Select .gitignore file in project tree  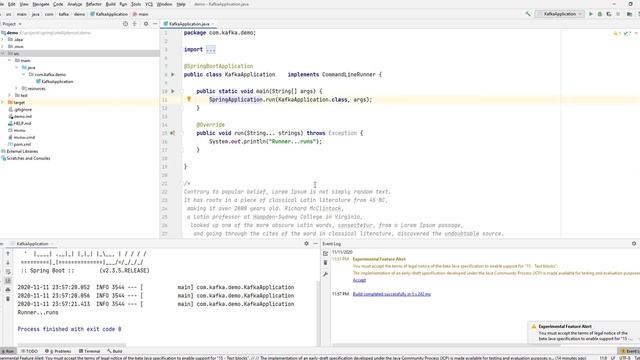(20, 109)
